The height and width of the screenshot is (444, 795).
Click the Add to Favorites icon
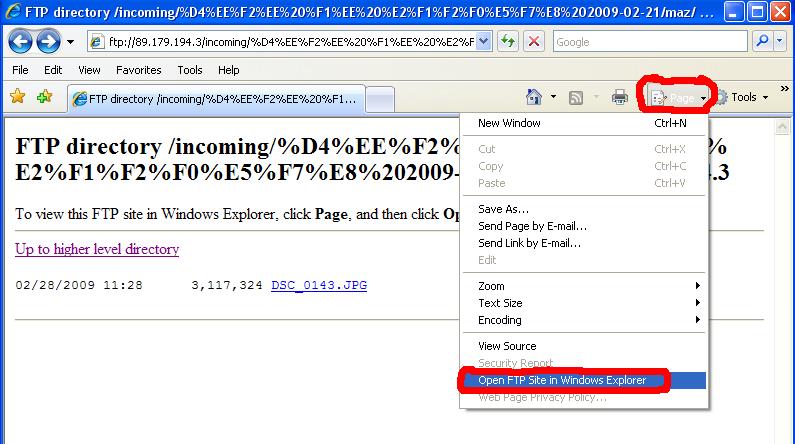click(45, 97)
